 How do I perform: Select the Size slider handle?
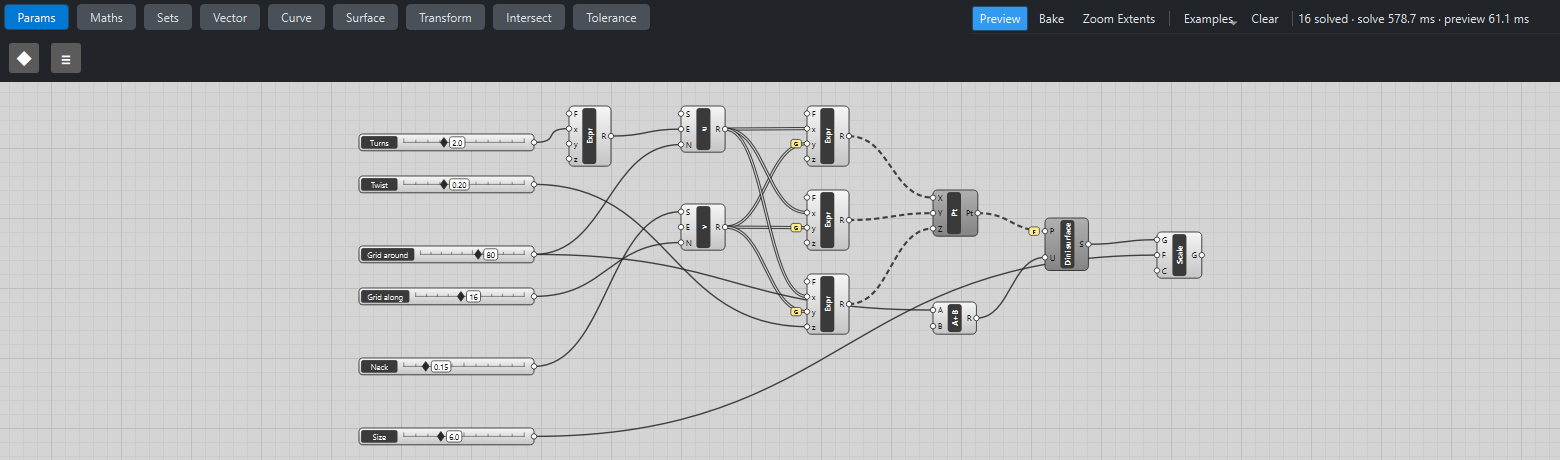coord(441,436)
